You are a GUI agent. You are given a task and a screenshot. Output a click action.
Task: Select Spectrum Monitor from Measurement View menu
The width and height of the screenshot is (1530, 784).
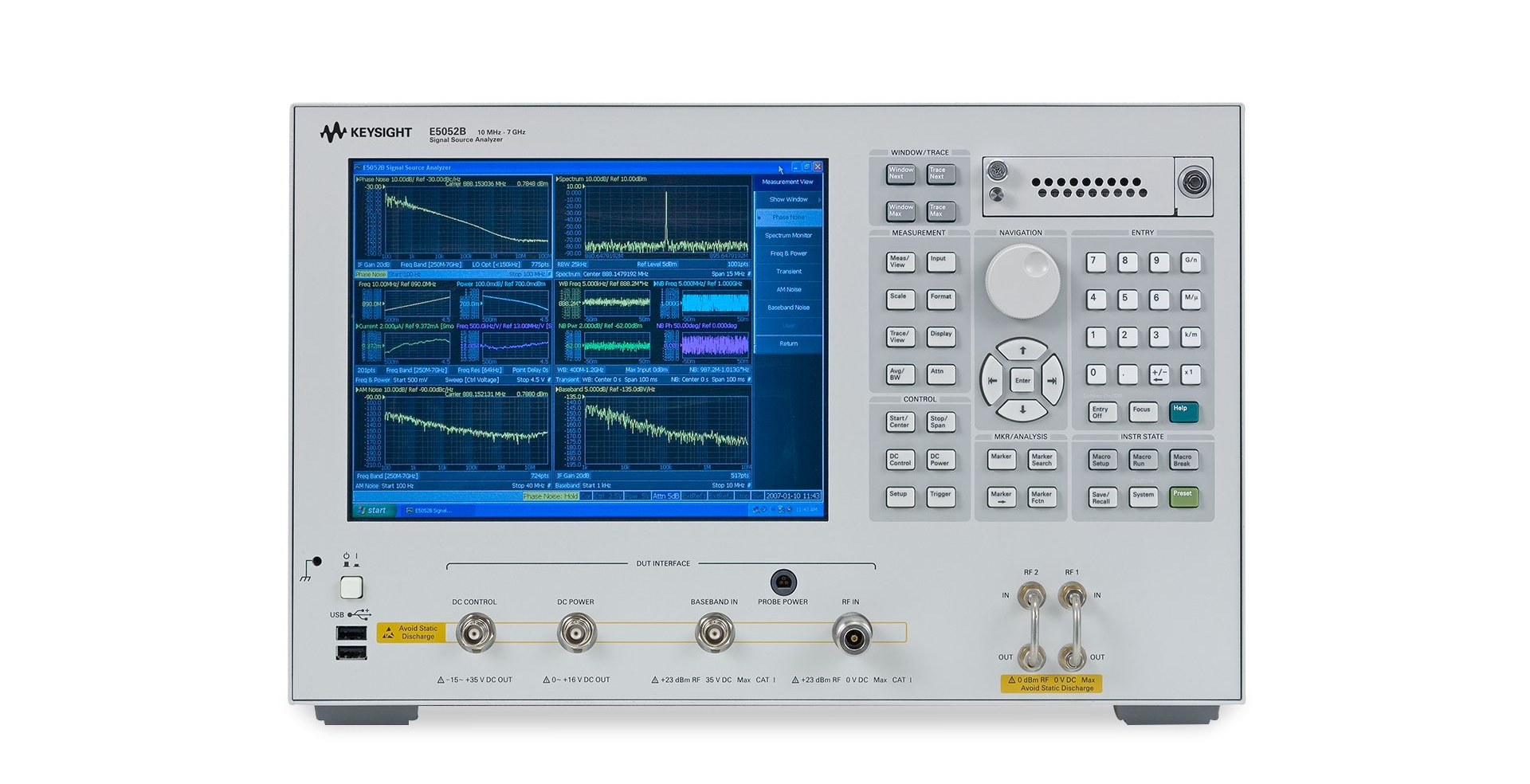[x=787, y=235]
